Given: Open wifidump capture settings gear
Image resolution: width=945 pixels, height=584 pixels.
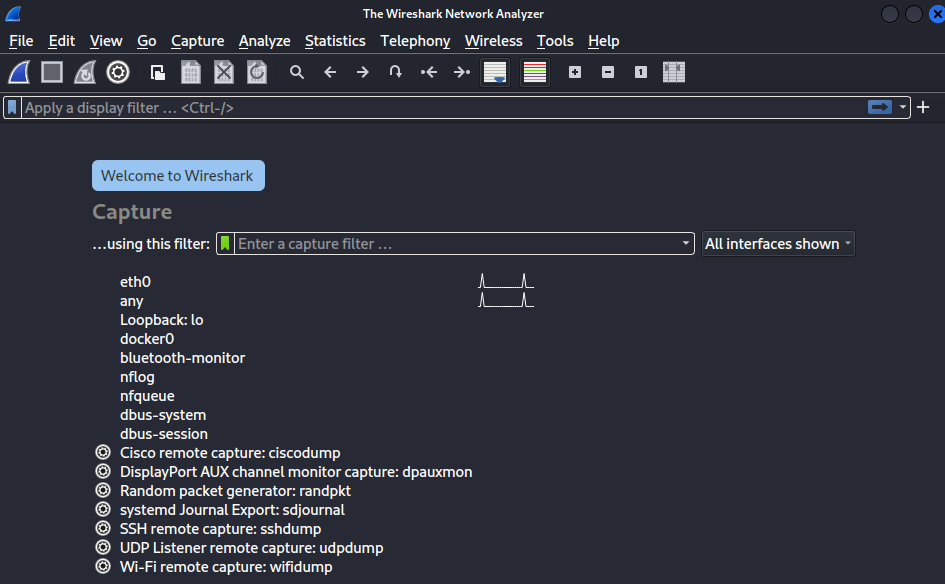Looking at the screenshot, I should click(103, 566).
